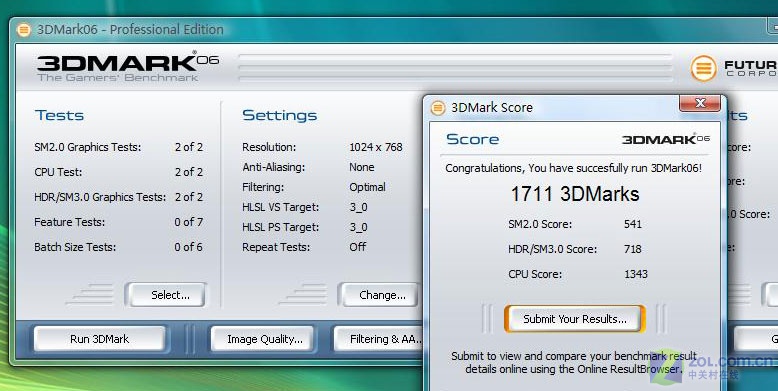Image resolution: width=778 pixels, height=391 pixels.
Task: Click the "3DMark Score" dialog title text
Action: click(x=492, y=108)
